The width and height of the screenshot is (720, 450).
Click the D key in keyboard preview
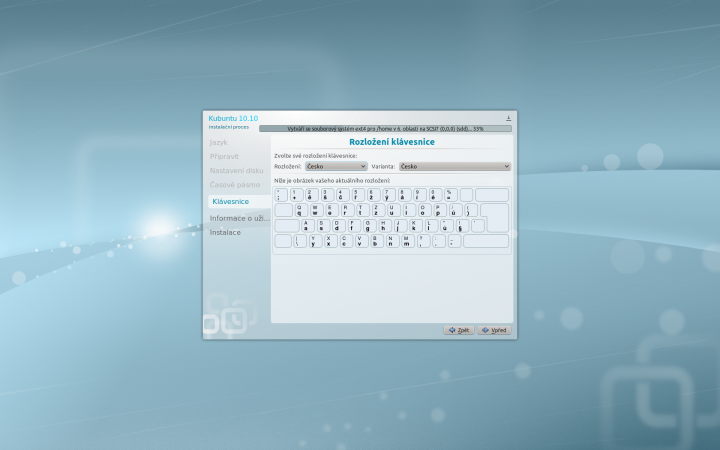click(338, 225)
